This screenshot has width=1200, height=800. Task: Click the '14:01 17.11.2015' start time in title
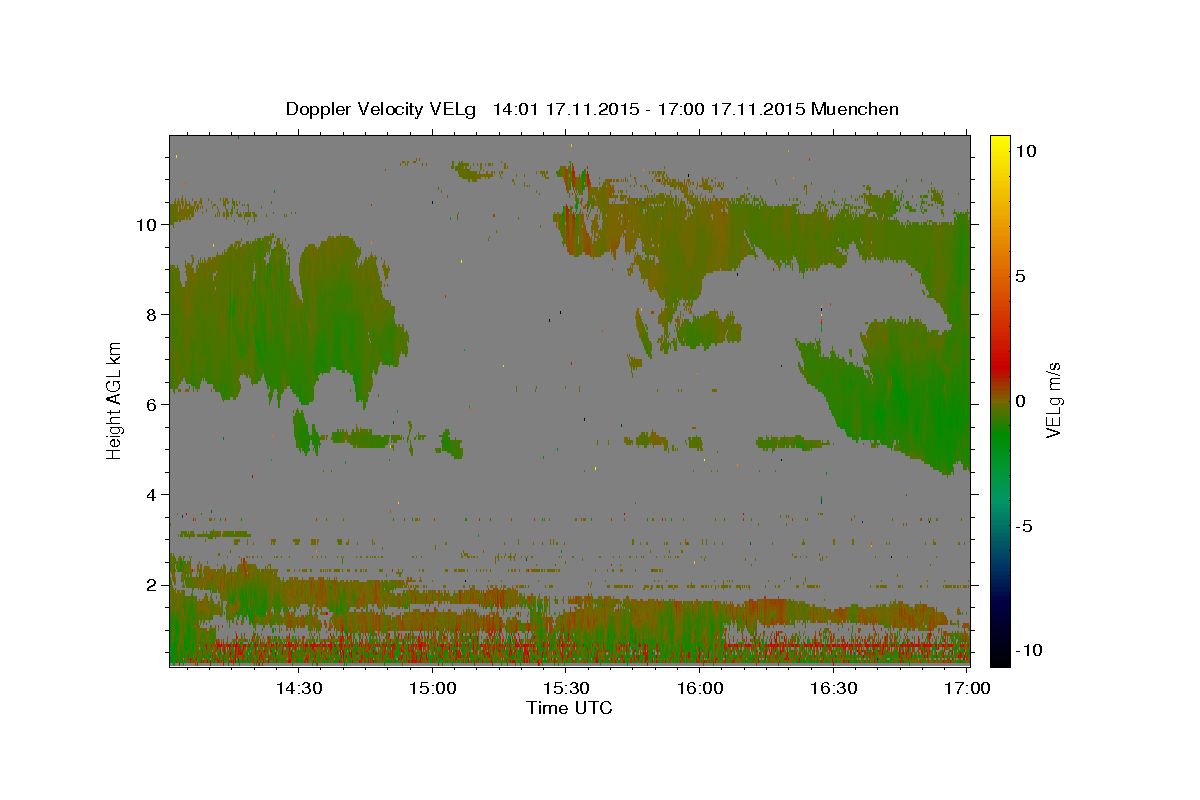(566, 109)
